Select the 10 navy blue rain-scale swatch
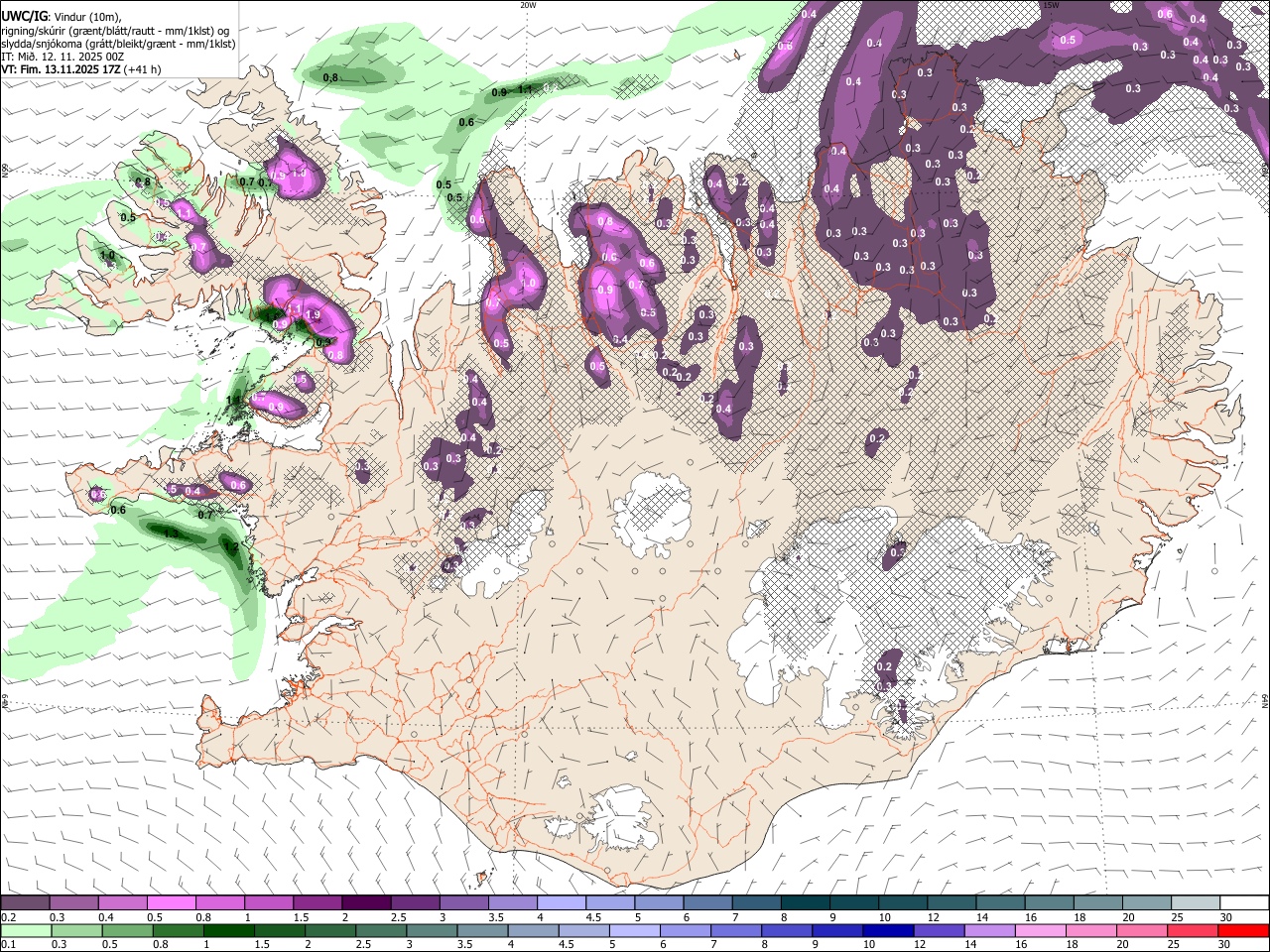This screenshot has width=1270, height=952. (x=888, y=930)
